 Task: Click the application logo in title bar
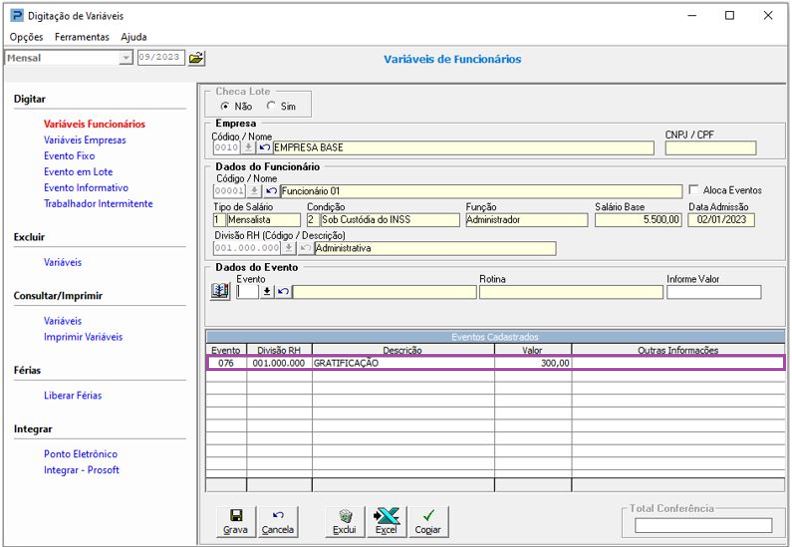click(x=17, y=16)
